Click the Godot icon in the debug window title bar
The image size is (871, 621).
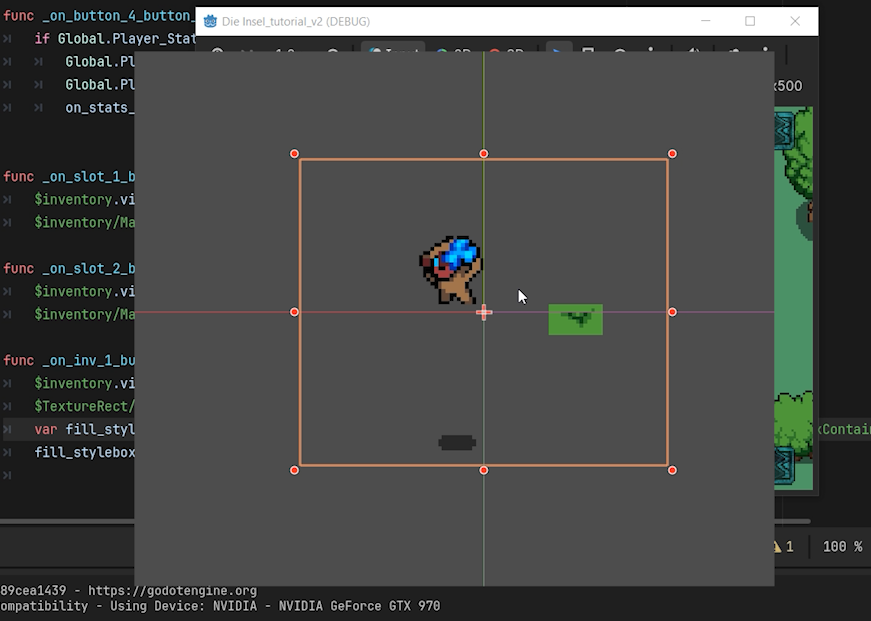coord(210,22)
